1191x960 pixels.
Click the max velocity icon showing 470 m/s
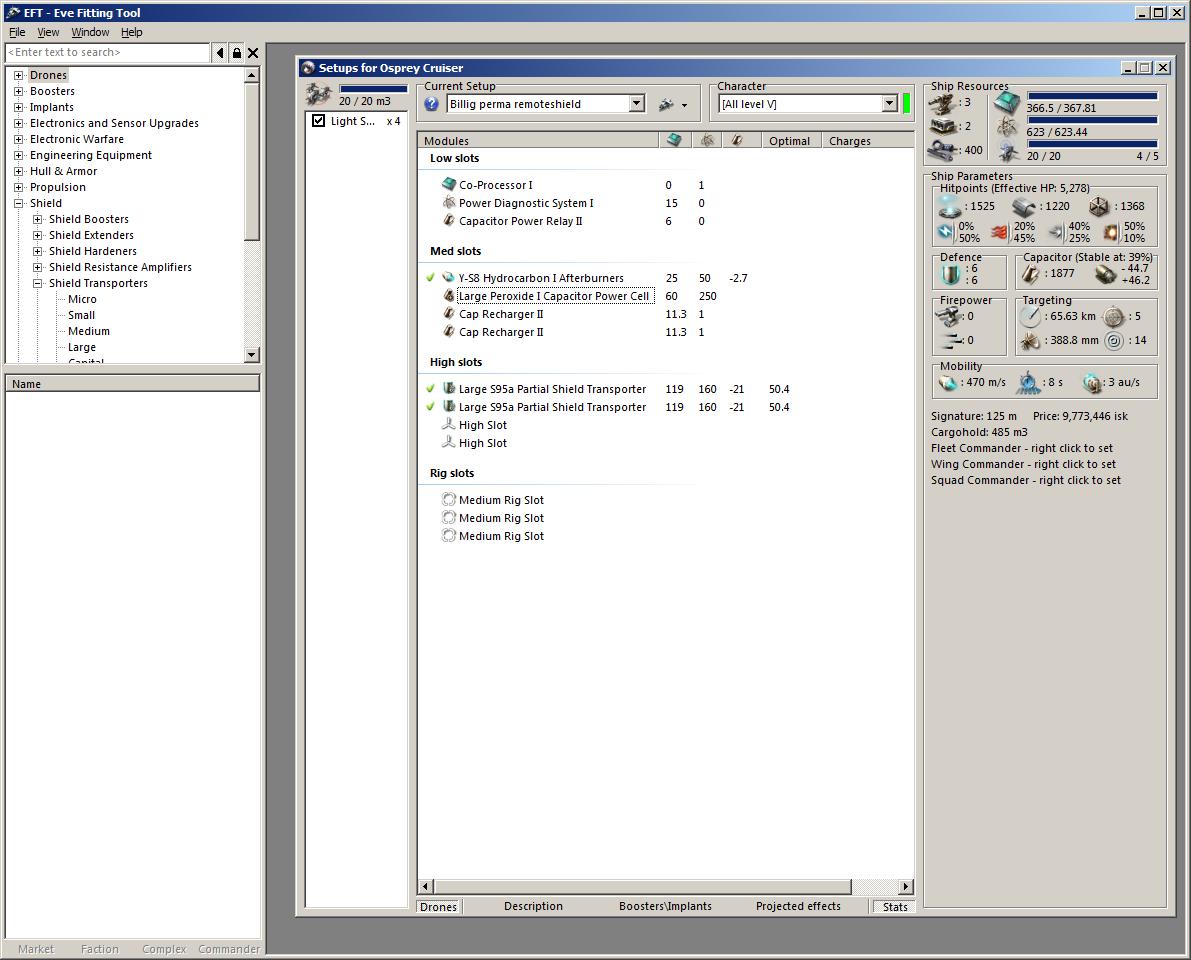coord(948,383)
